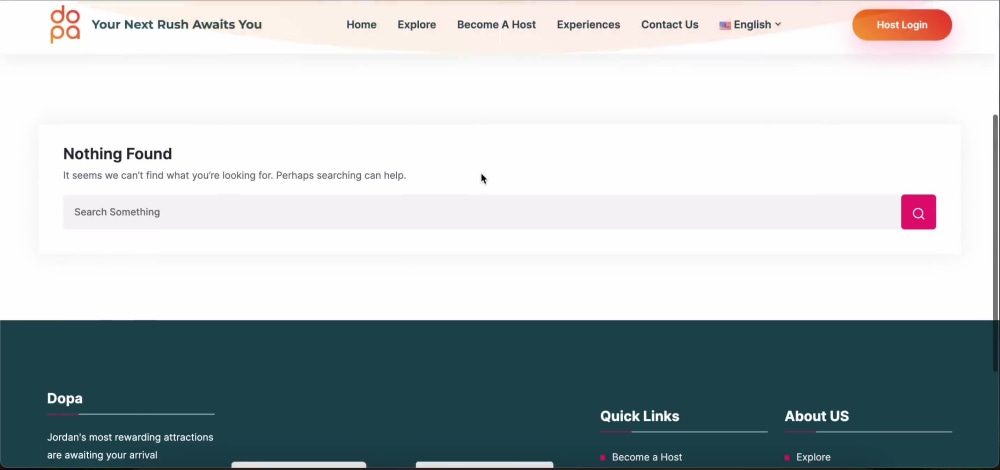The image size is (1000, 470).
Task: Click the Host Login button
Action: click(902, 25)
